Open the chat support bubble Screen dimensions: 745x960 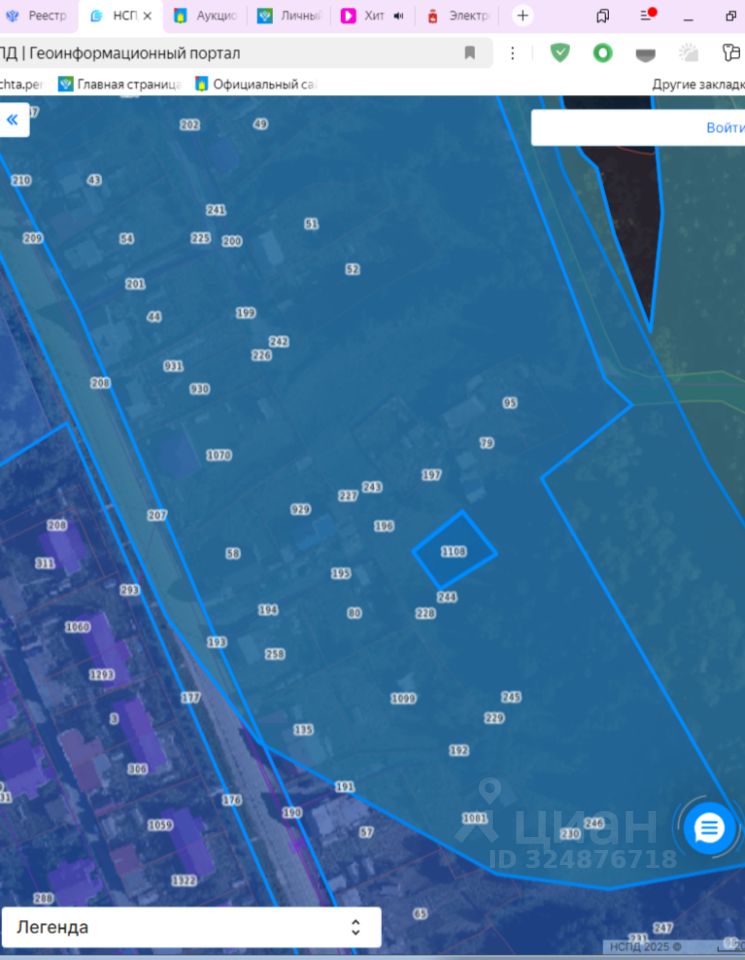[x=709, y=828]
